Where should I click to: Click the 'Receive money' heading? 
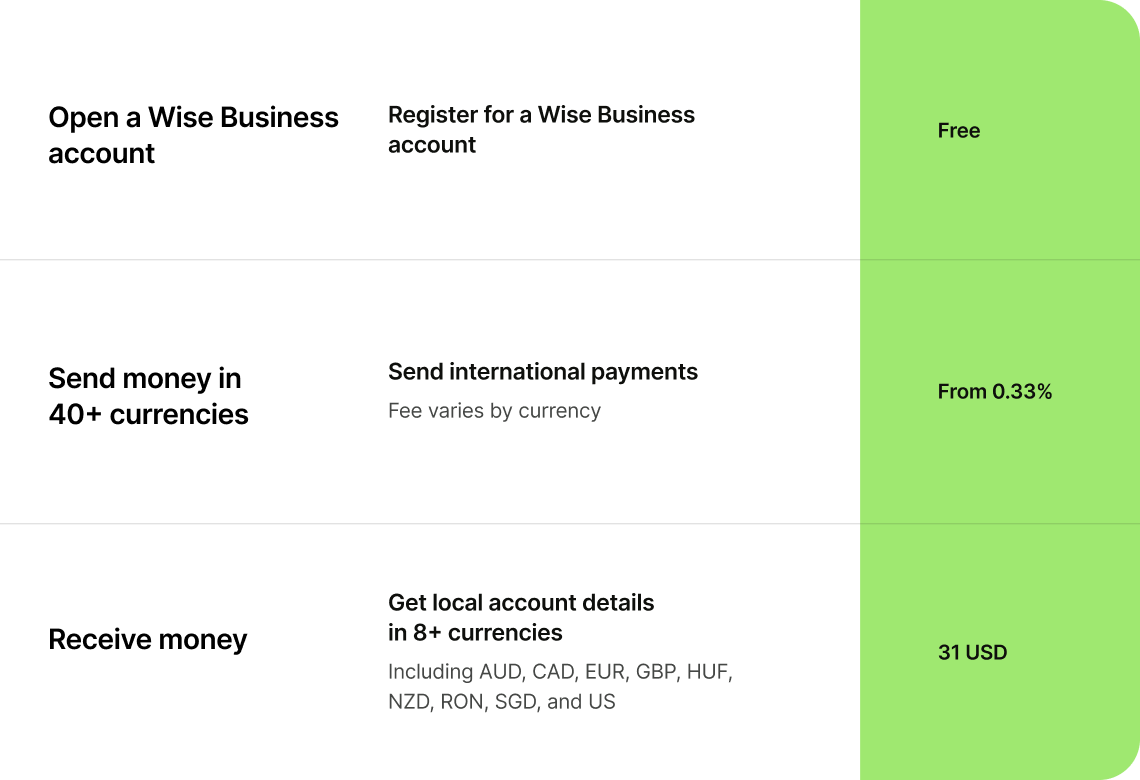[x=147, y=640]
